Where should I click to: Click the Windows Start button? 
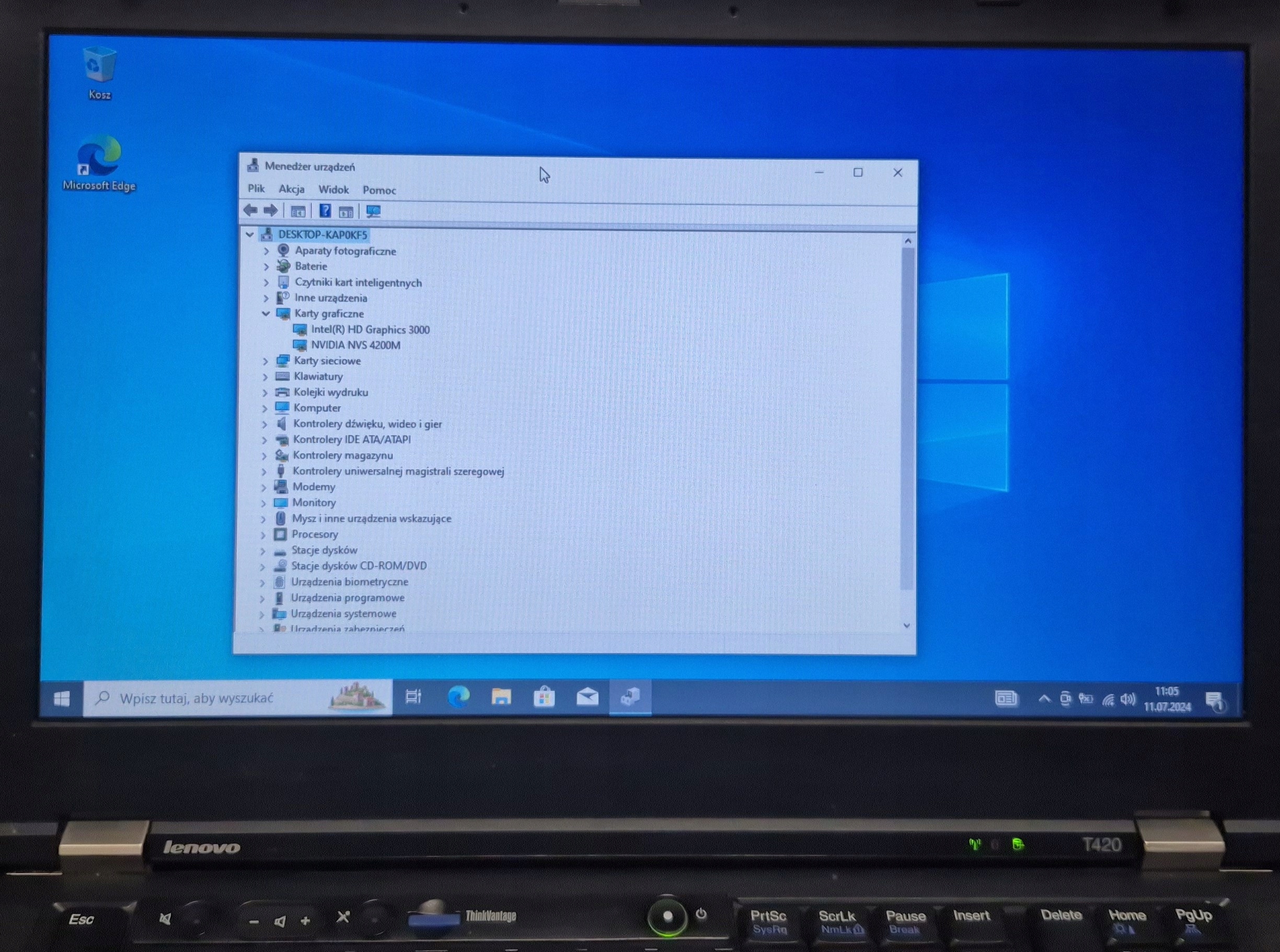pos(62,699)
